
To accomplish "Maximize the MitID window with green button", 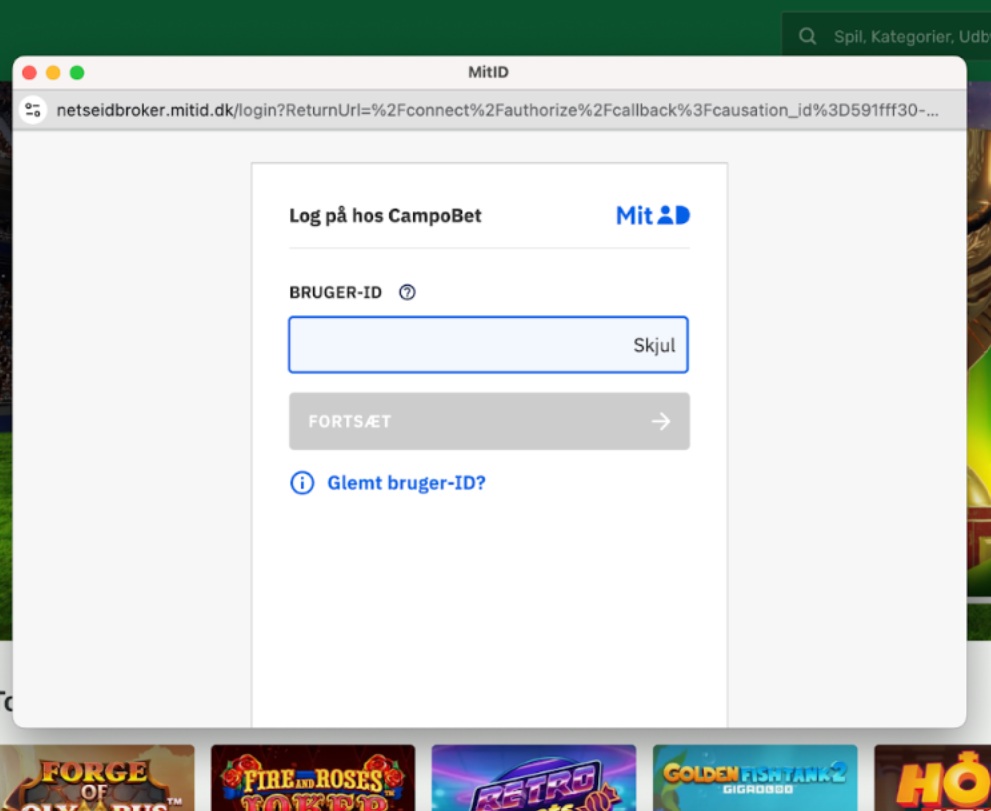I will [77, 72].
